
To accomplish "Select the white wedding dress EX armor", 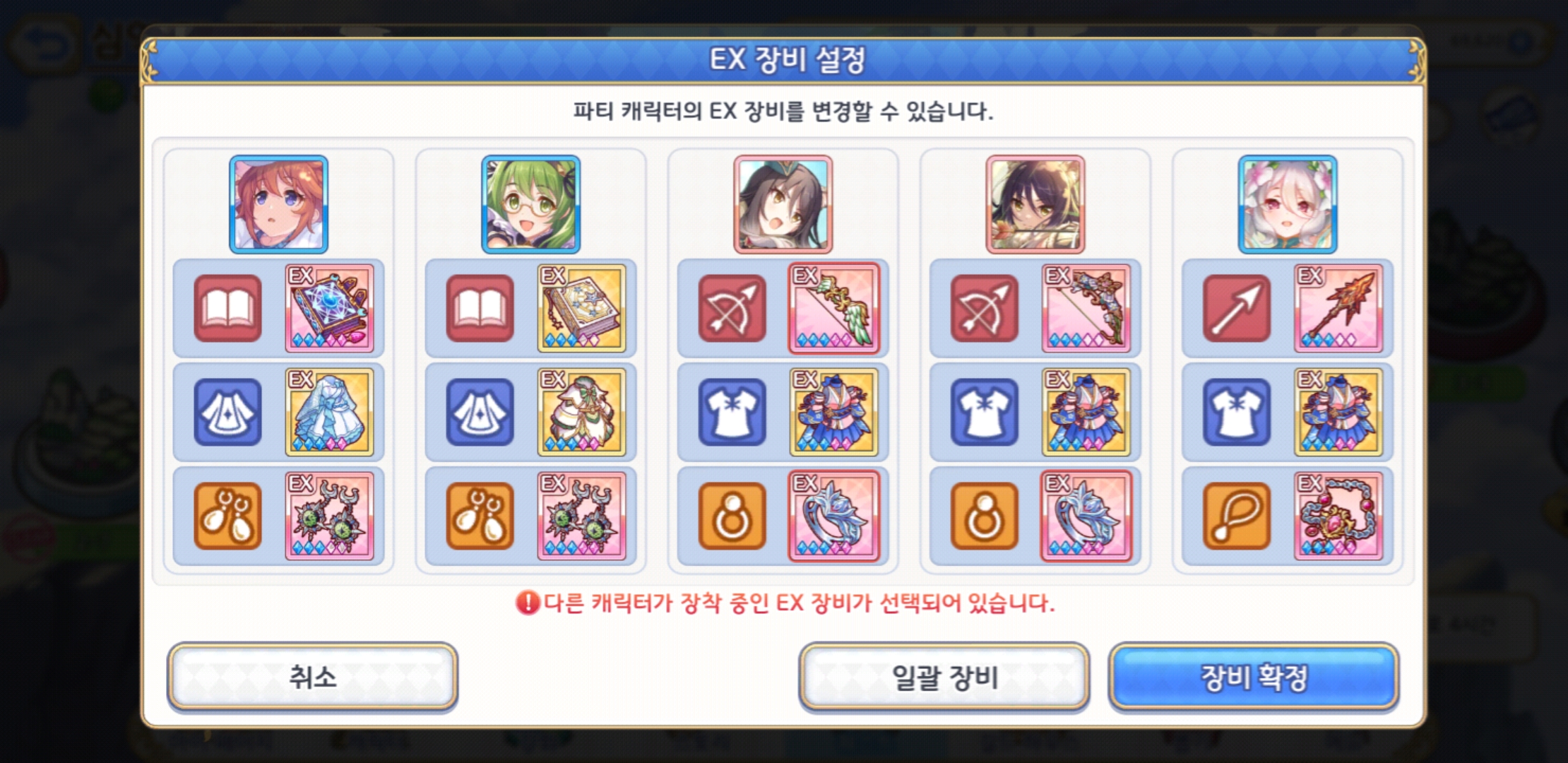I will 329,412.
